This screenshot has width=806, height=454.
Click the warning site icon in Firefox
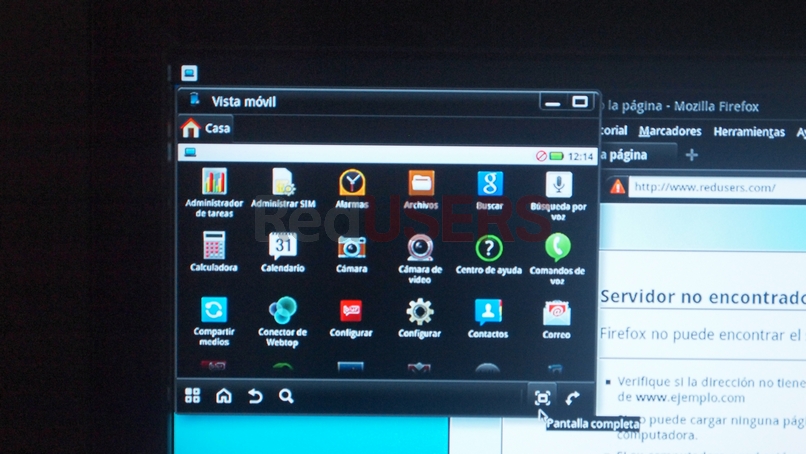click(x=617, y=187)
